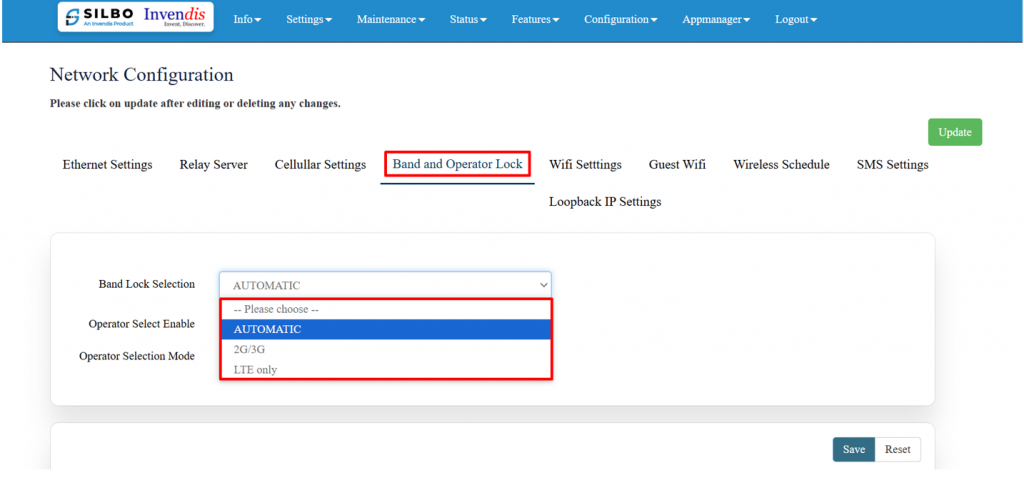Image resolution: width=1024 pixels, height=478 pixels.
Task: Open the Maintenance menu
Action: (x=390, y=19)
